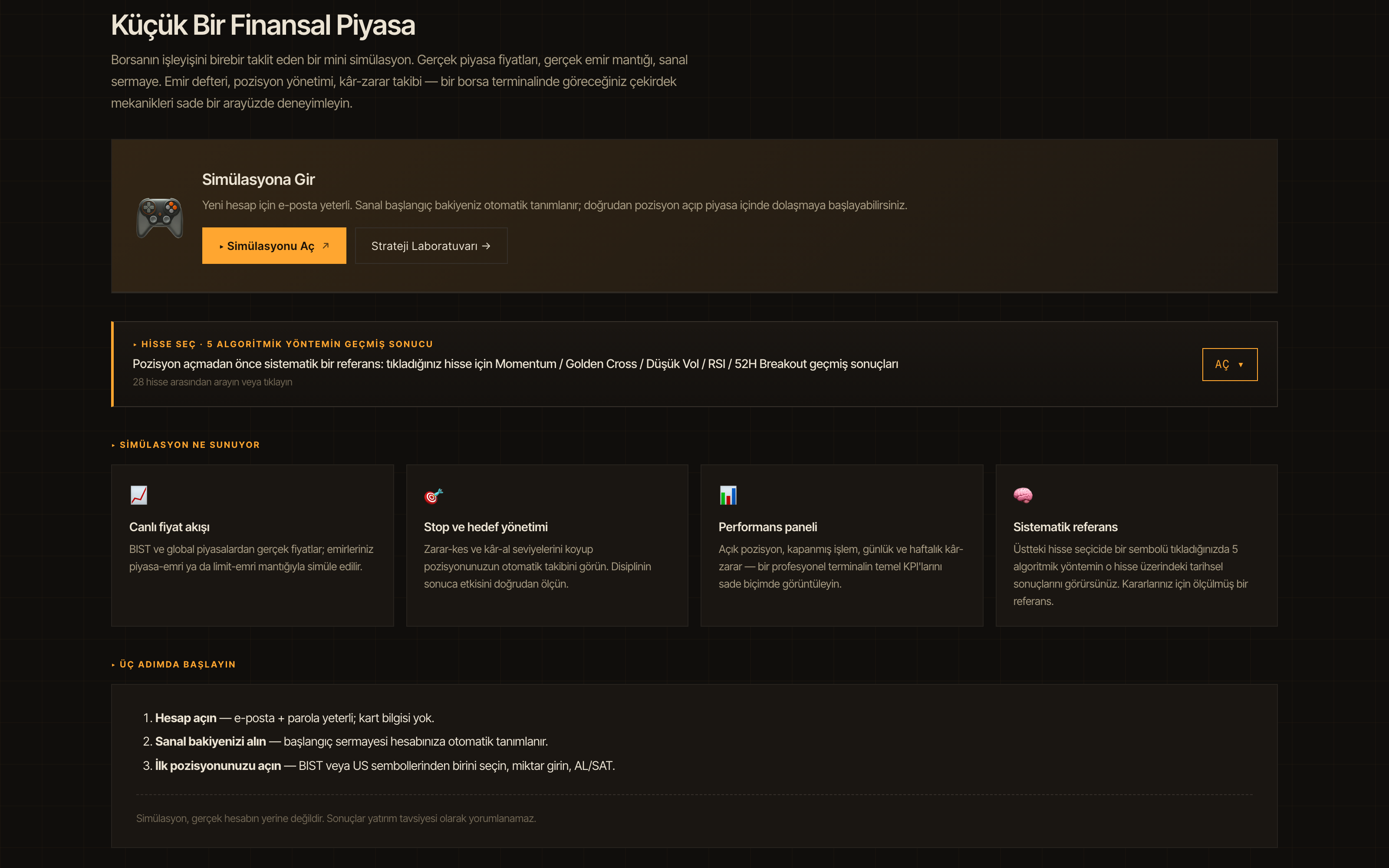This screenshot has width=1389, height=868.
Task: Click the Küçük Bir Finansal Piyasa heading
Action: (263, 25)
